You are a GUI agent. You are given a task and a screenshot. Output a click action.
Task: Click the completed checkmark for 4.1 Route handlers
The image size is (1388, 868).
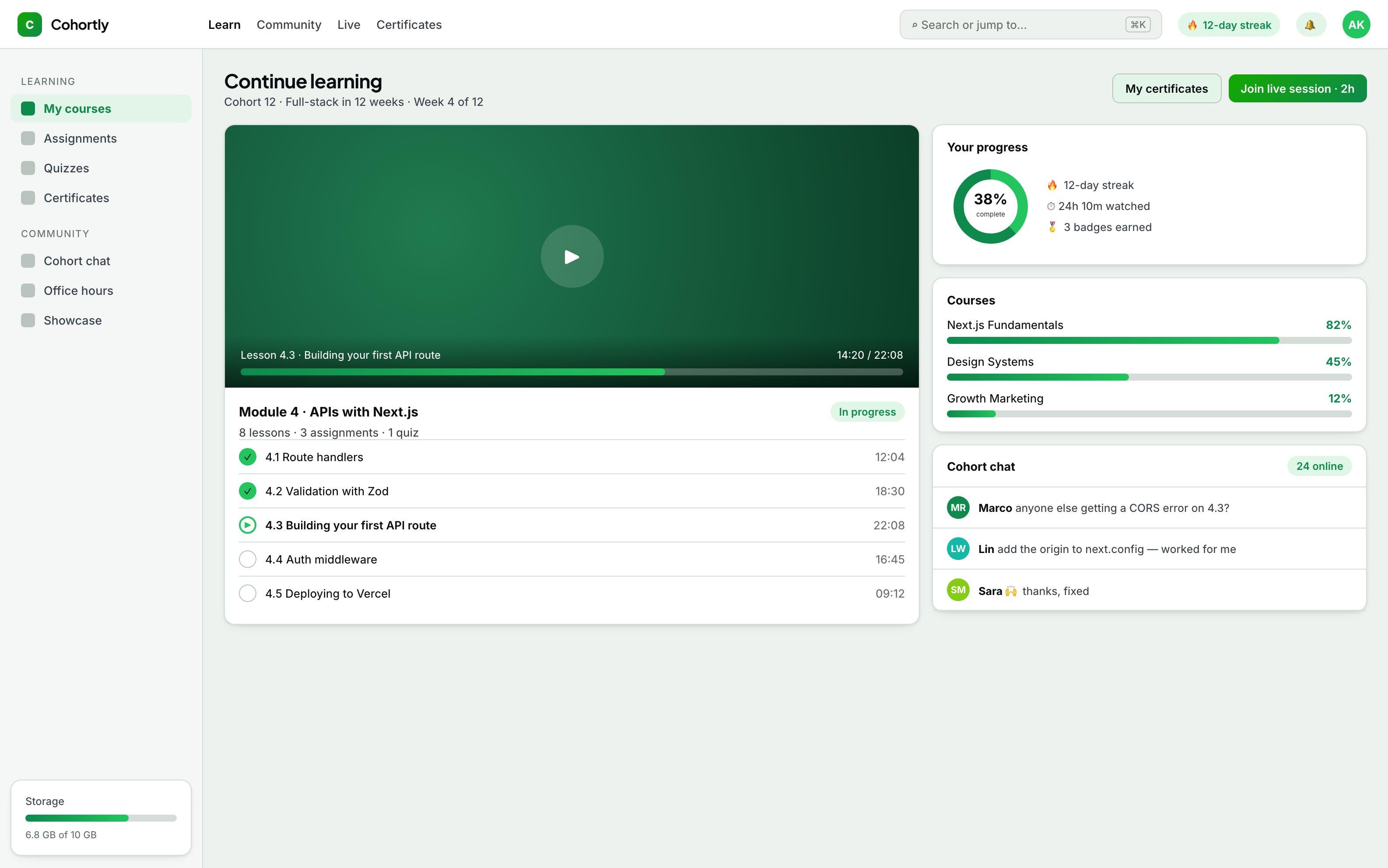[x=247, y=457]
